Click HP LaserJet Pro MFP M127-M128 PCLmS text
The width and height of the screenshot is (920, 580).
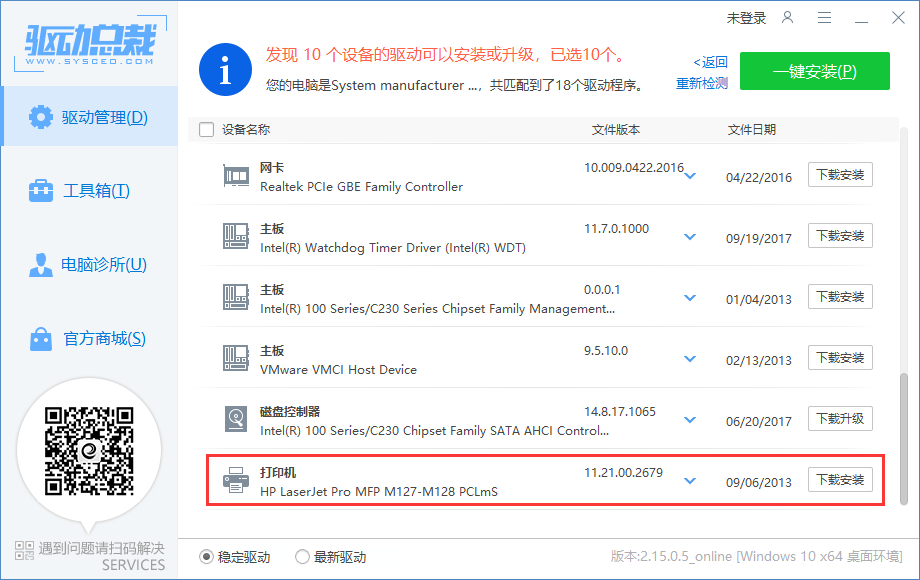(x=379, y=491)
